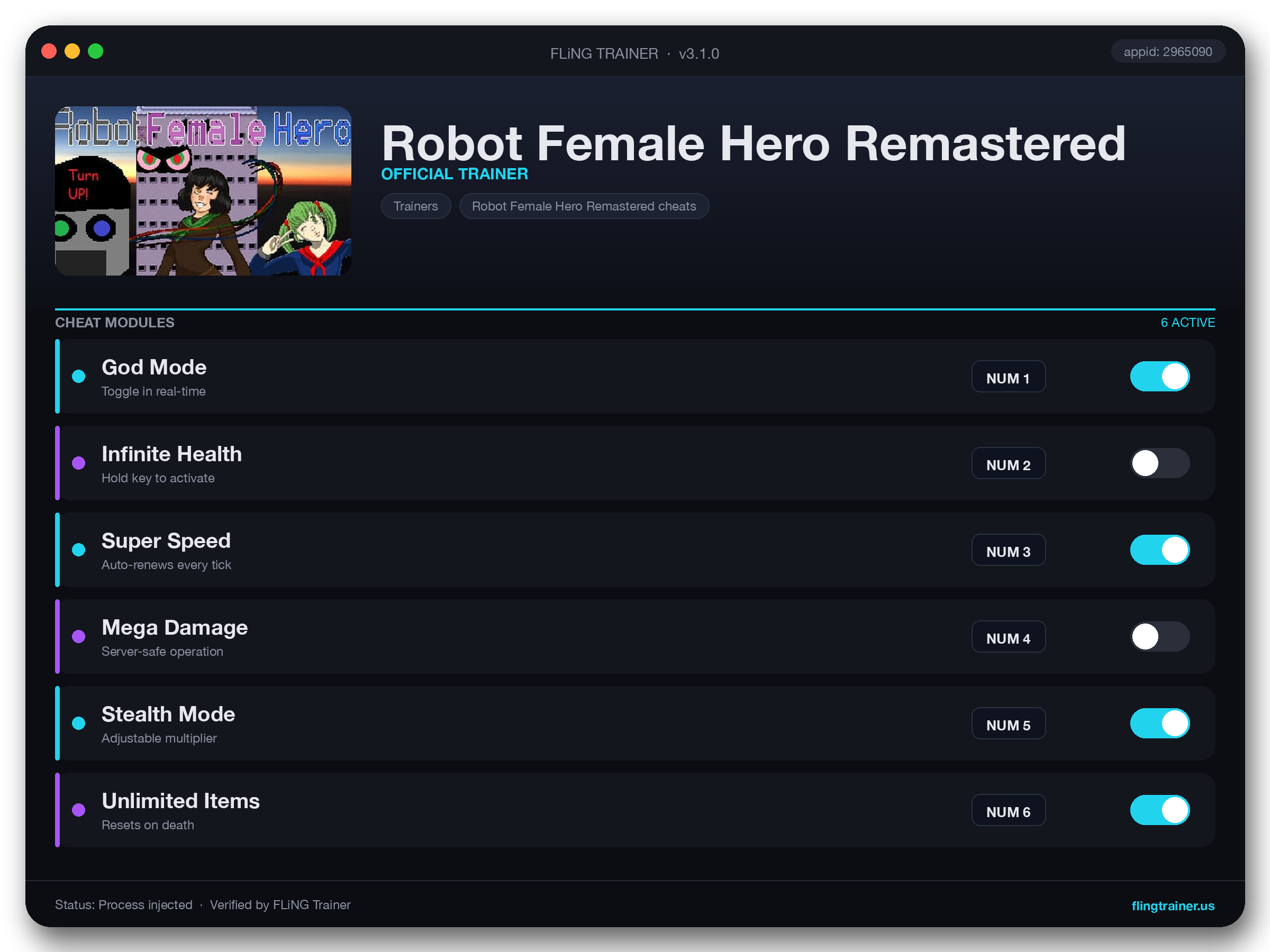The width and height of the screenshot is (1270, 952).
Task: Click the NUM 2 hotkey button
Action: [x=1008, y=463]
